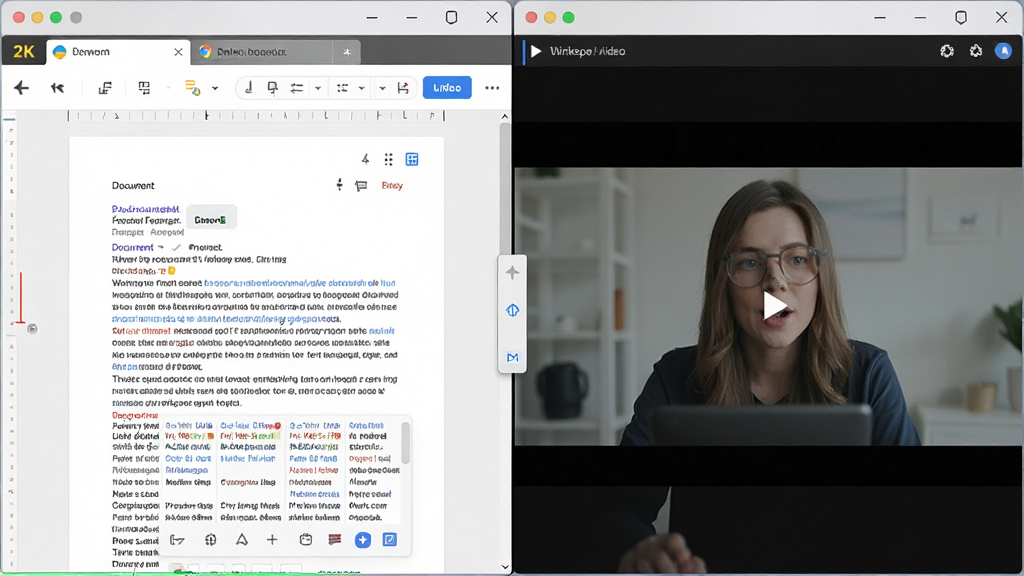Select the blue table grid icon on the page
Screen dimensions: 1024x576
pyautogui.click(x=412, y=159)
